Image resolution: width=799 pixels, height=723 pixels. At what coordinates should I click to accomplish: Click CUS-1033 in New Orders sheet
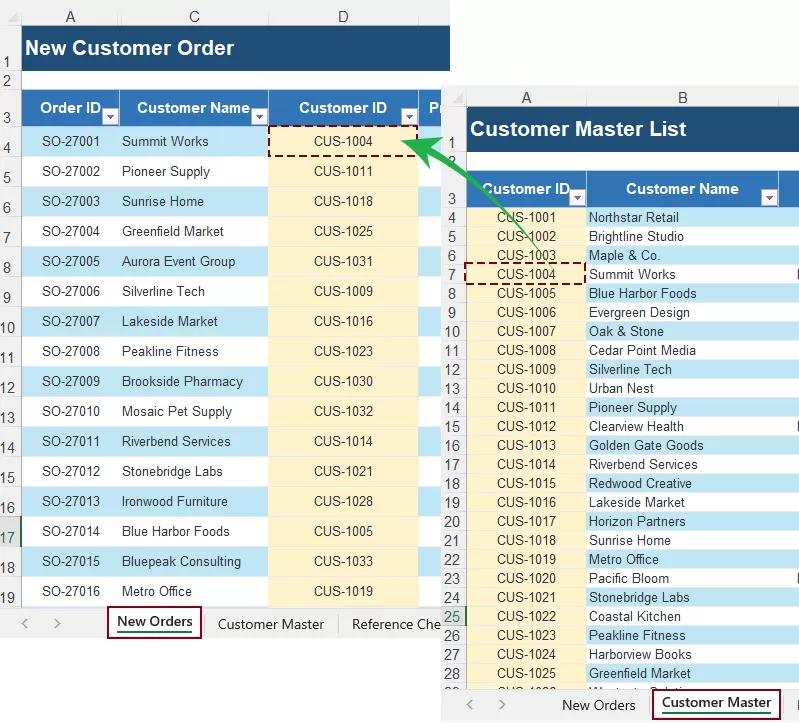pyautogui.click(x=343, y=561)
